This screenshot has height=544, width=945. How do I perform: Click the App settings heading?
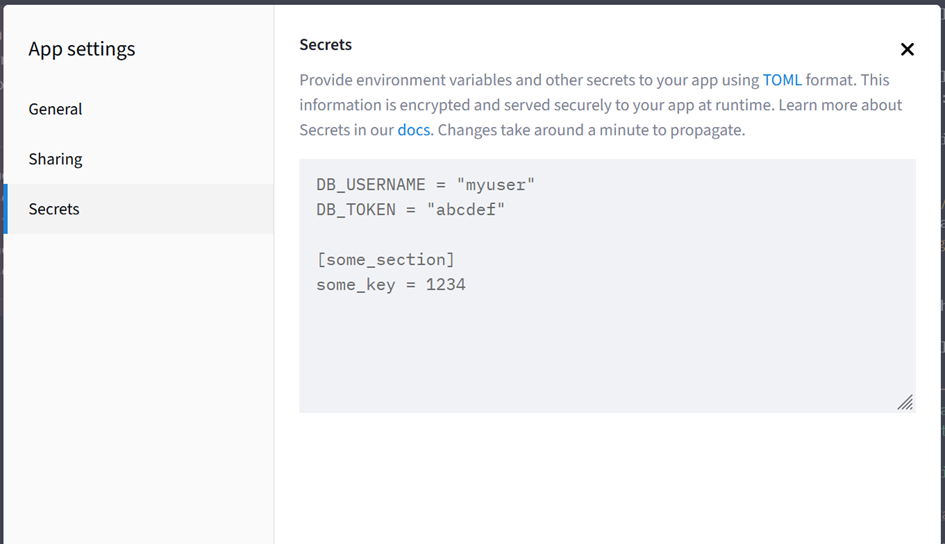click(x=82, y=49)
